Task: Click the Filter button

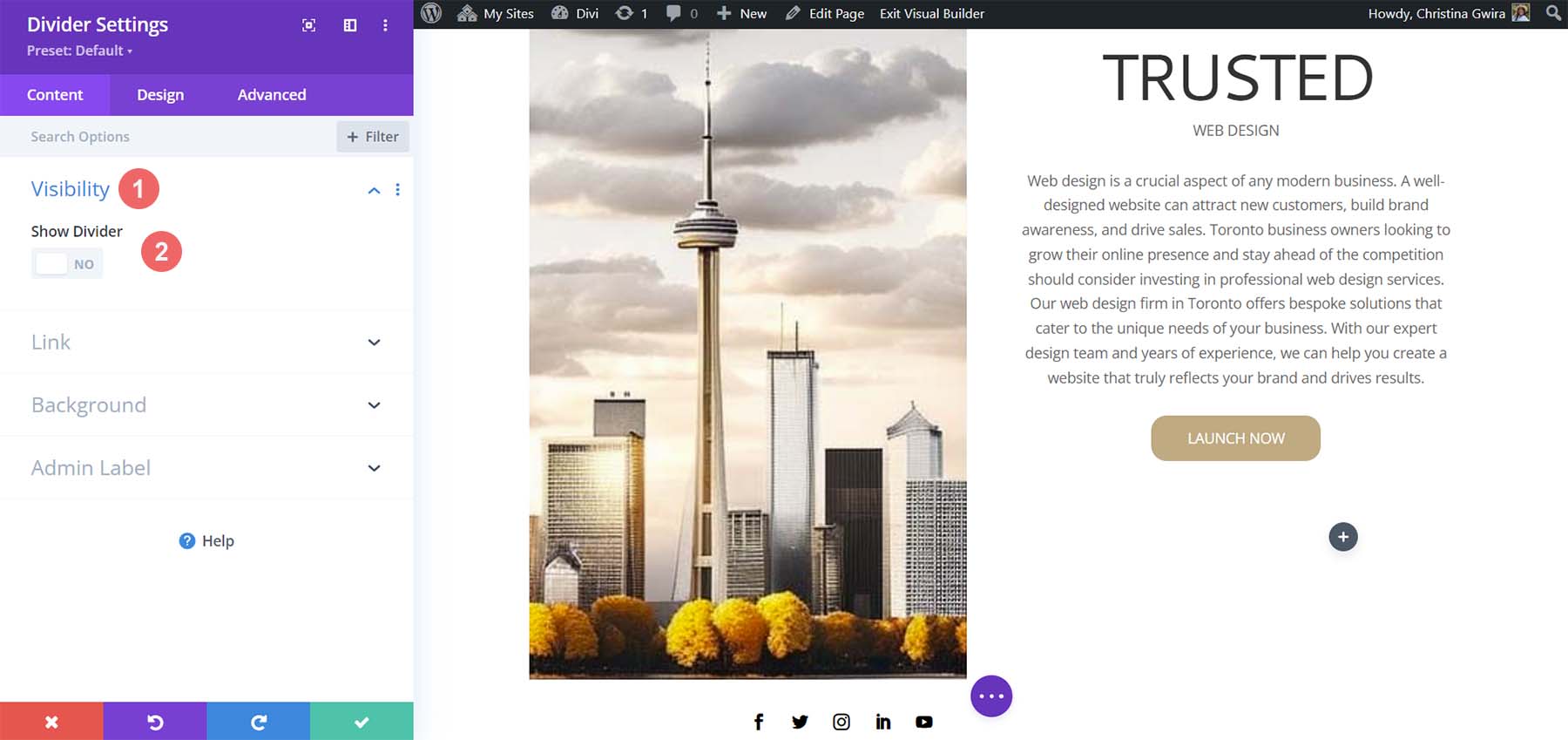Action: click(373, 137)
